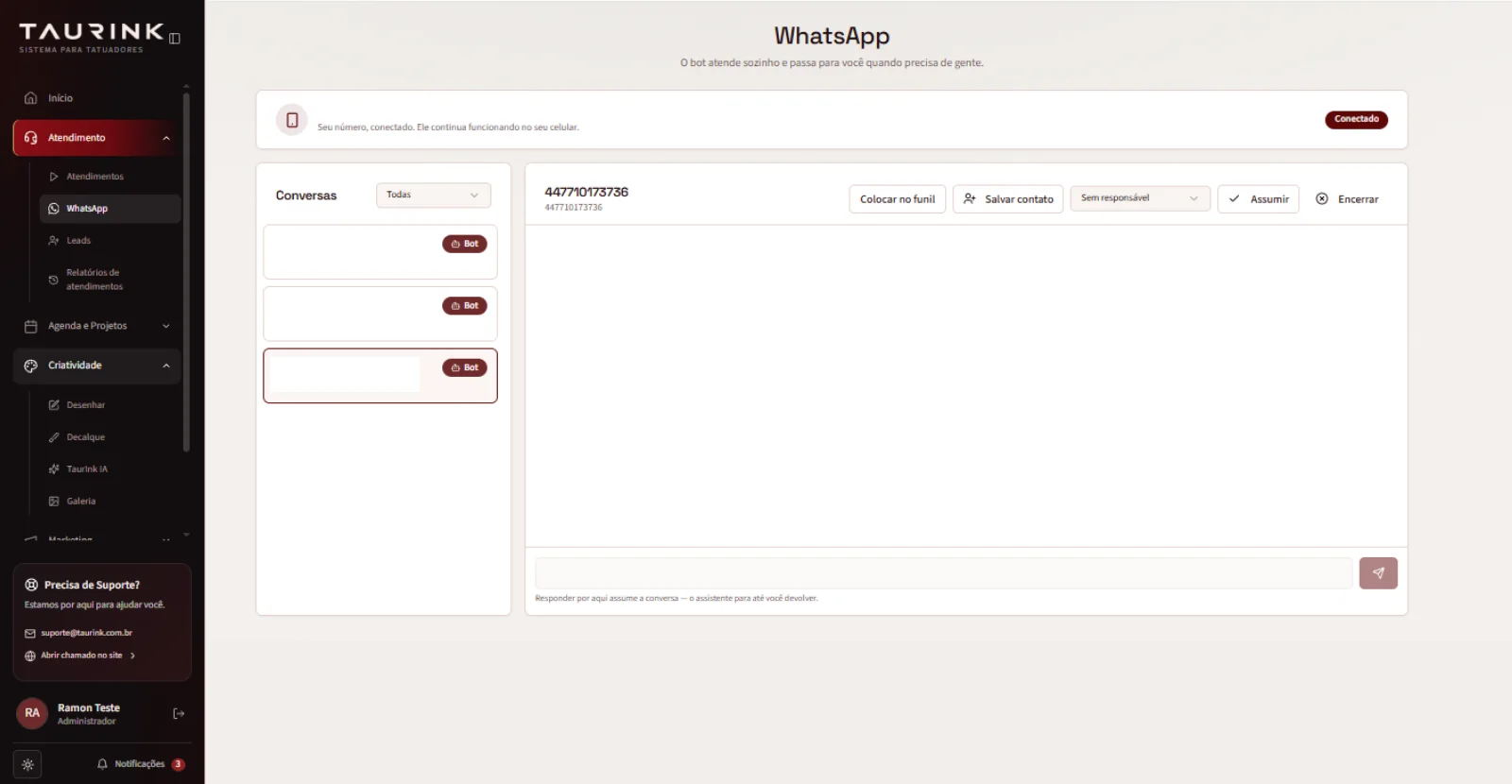This screenshot has width=1512, height=784.
Task: Click the calendar icon of Agenda e Projetos
Action: [30, 326]
